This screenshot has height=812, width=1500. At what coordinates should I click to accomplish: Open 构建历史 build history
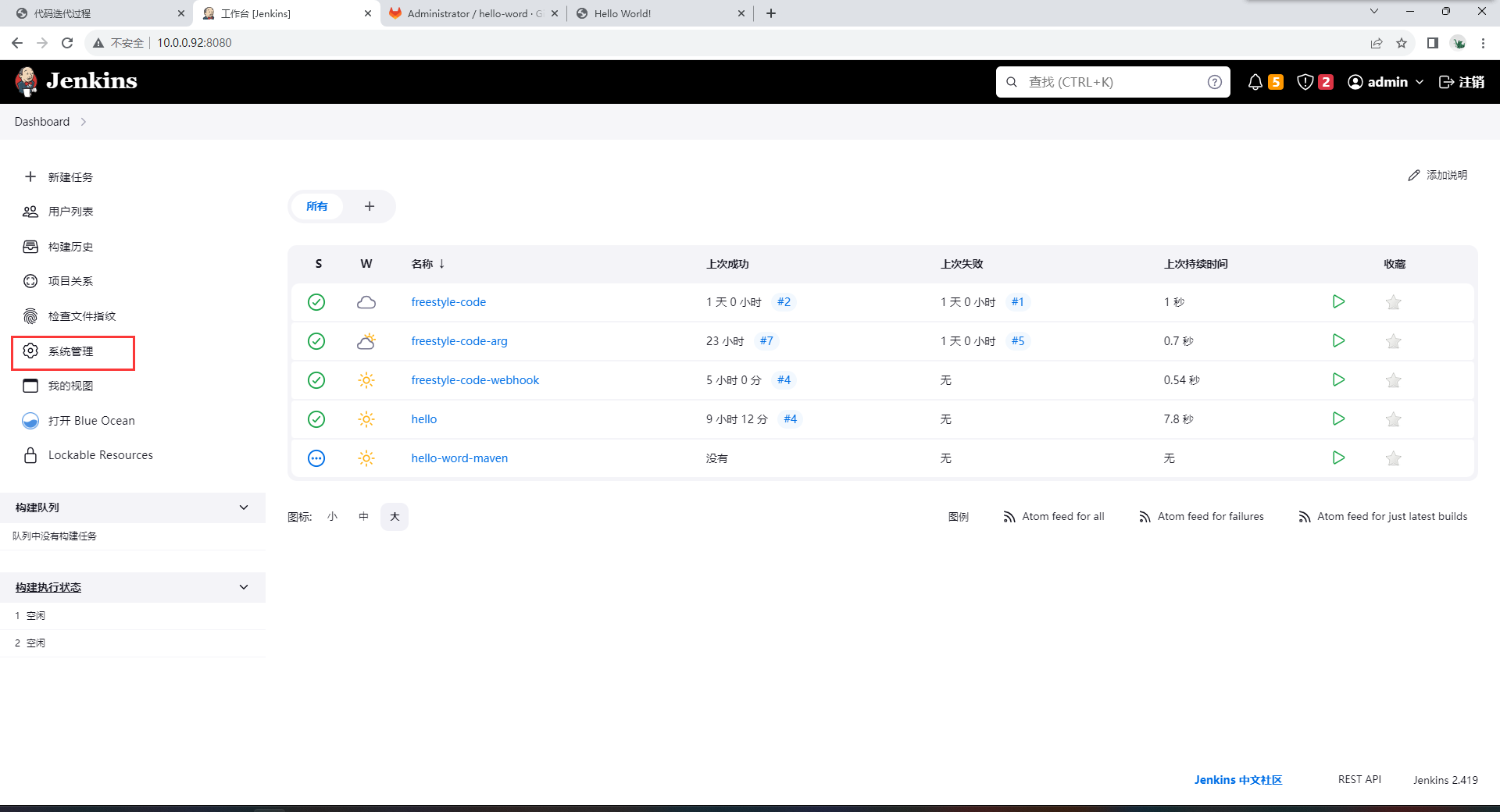[59, 247]
